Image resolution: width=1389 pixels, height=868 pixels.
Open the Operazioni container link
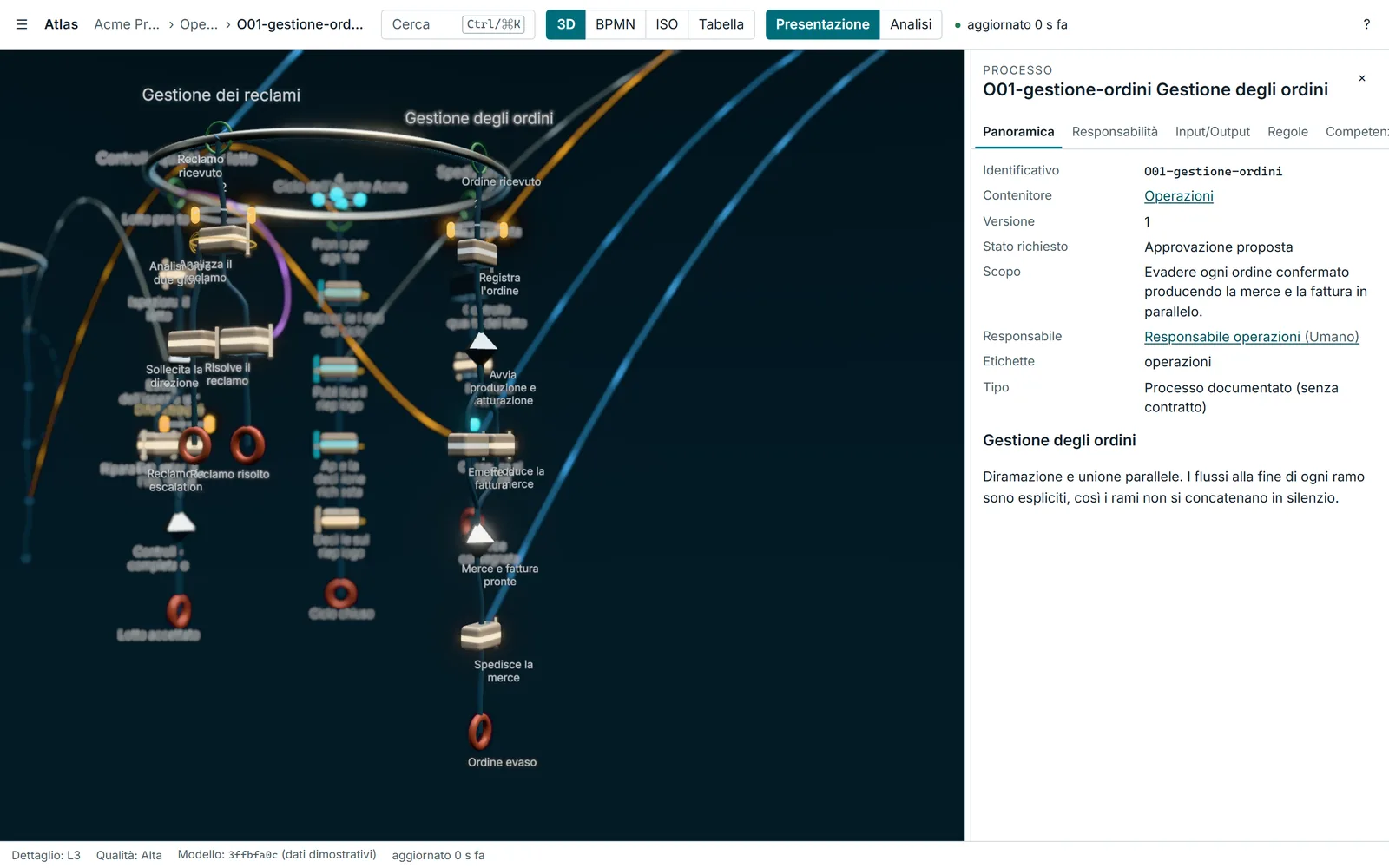(x=1179, y=196)
